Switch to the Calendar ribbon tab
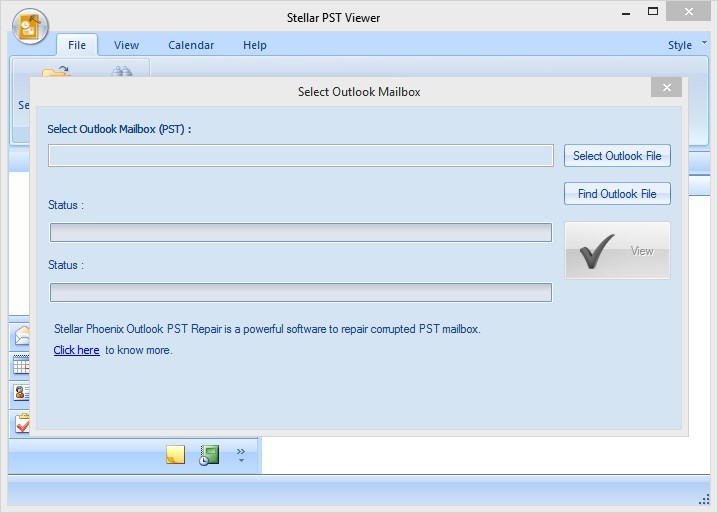 coord(191,45)
